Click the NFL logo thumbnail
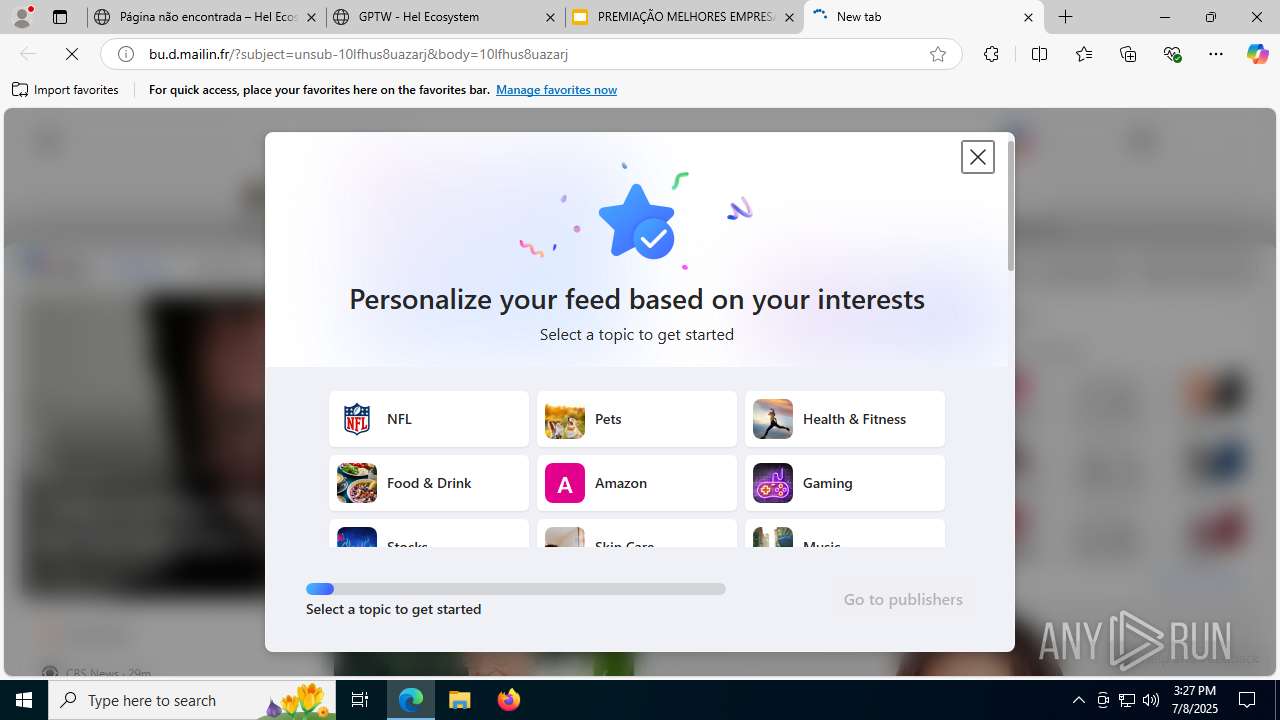 pyautogui.click(x=357, y=419)
